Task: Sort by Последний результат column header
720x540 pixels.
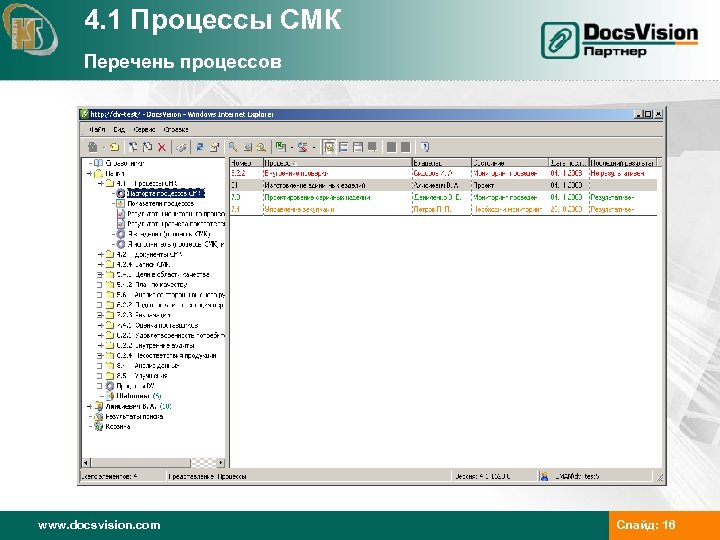Action: coord(623,163)
